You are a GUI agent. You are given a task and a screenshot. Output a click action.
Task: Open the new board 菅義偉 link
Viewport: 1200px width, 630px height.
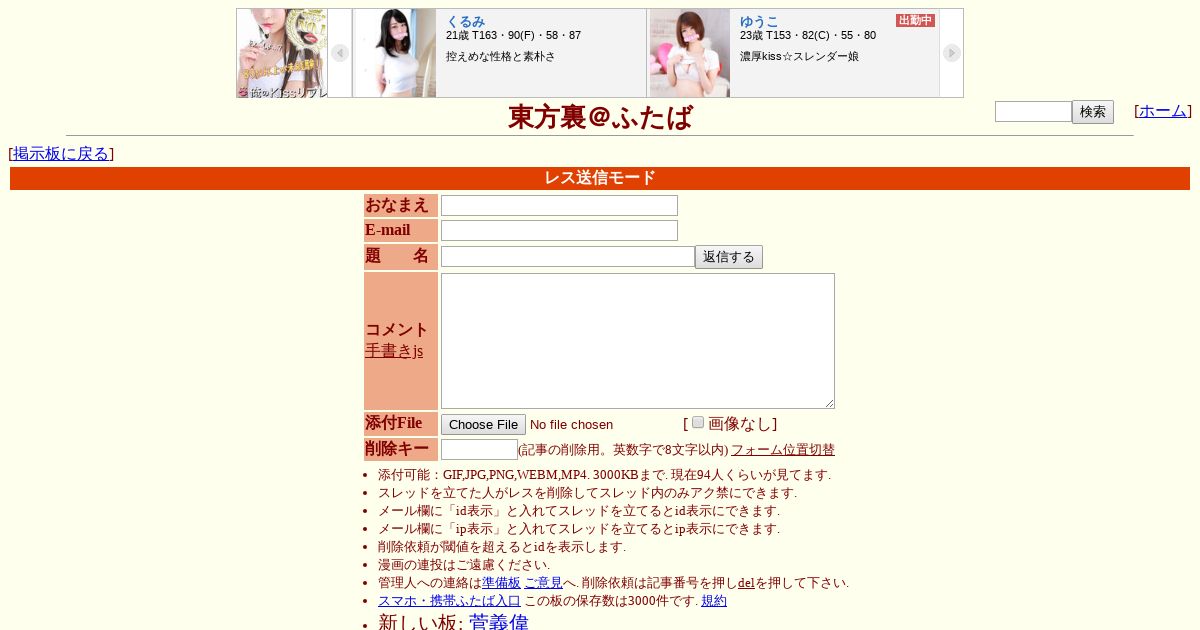[499, 623]
